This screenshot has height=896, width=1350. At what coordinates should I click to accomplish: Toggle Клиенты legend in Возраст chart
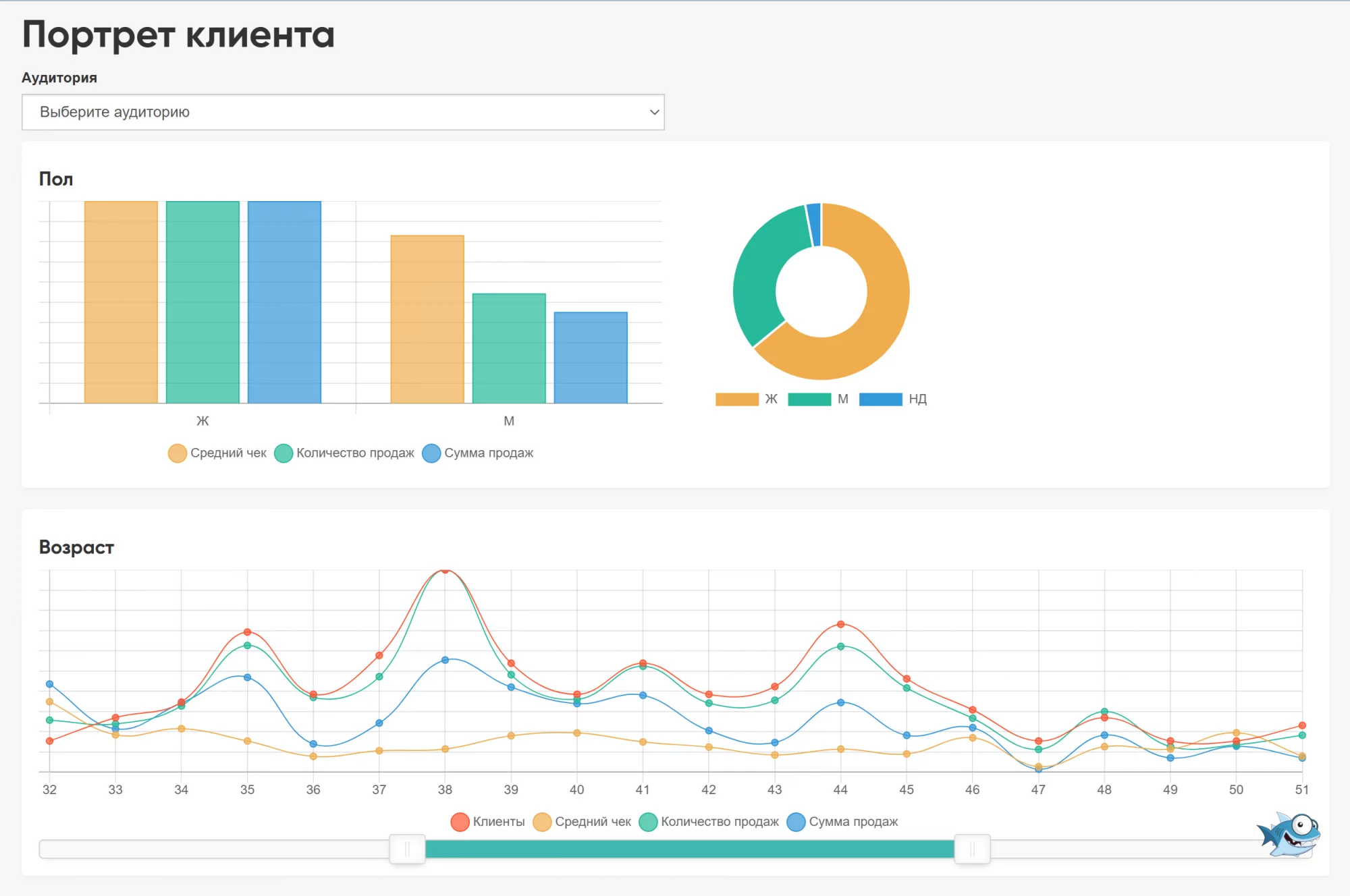click(488, 822)
